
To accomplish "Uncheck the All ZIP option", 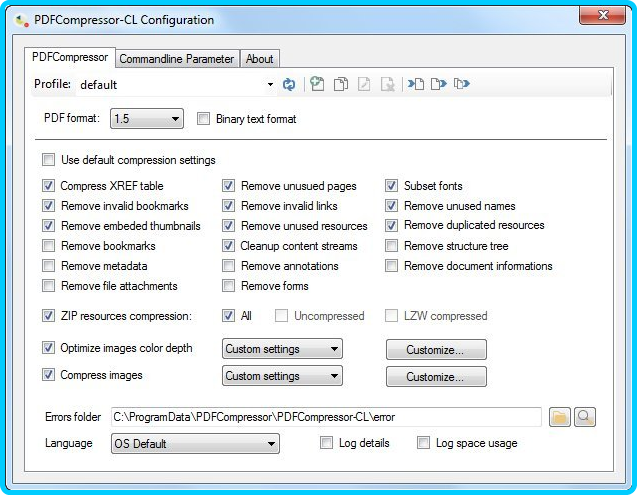I will 228,316.
